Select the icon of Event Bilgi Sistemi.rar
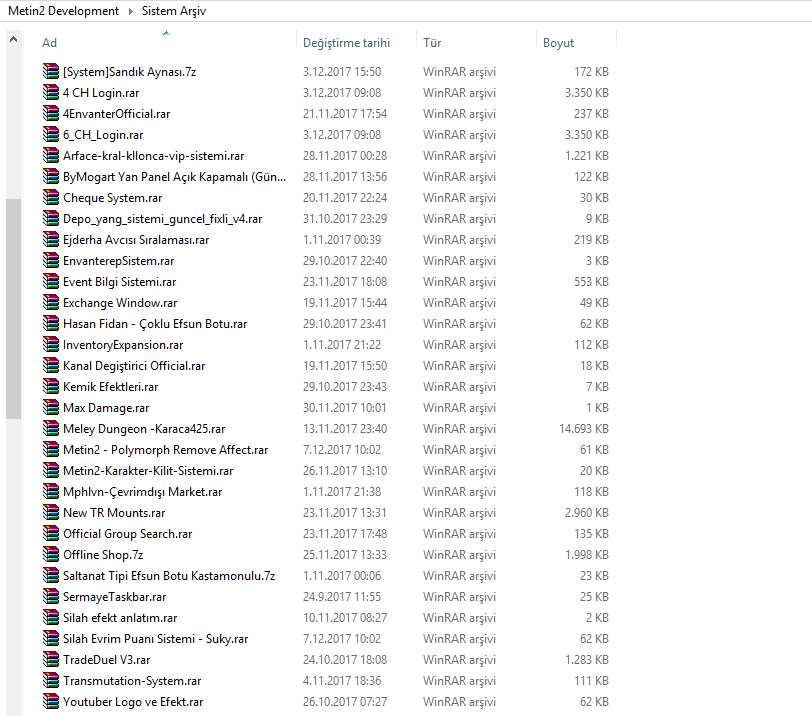The height and width of the screenshot is (716, 812). click(x=51, y=281)
